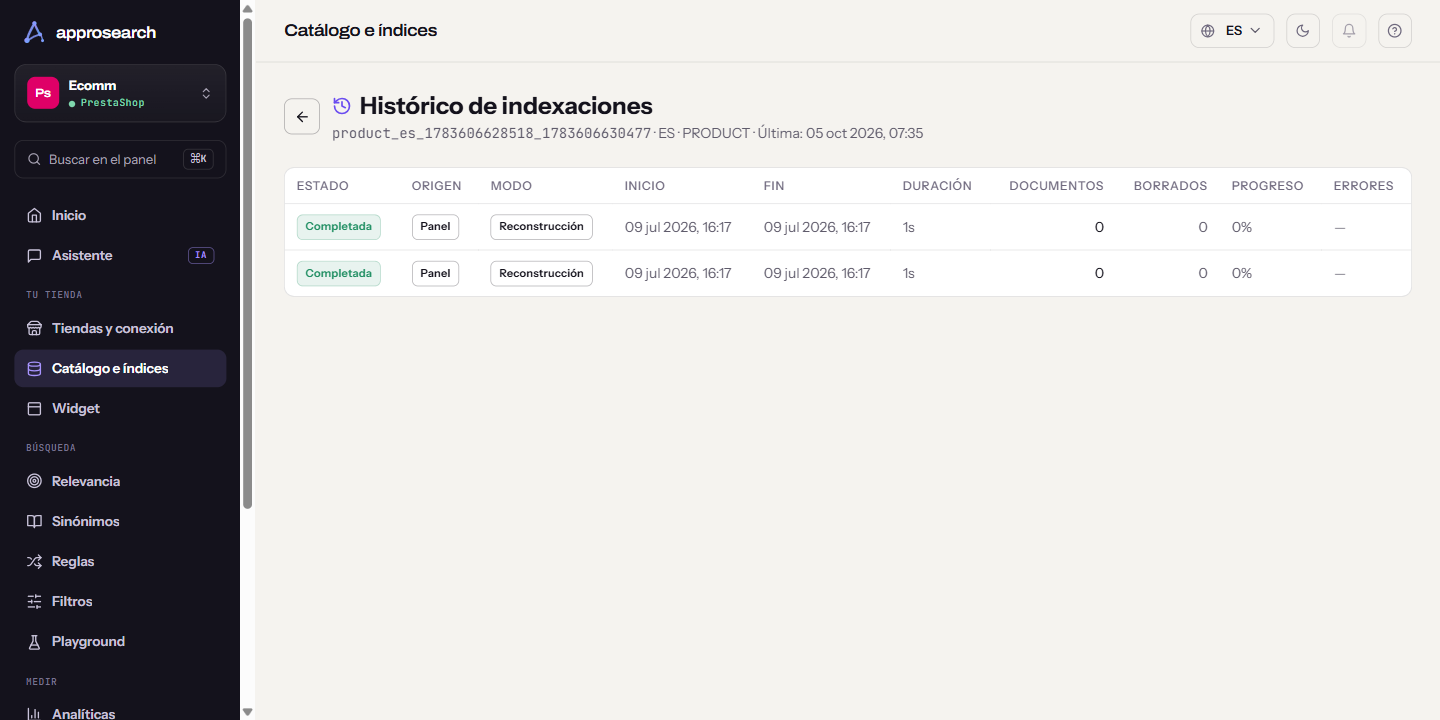Select Catálogo e índices in sidebar
The image size is (1440, 720).
coord(120,368)
